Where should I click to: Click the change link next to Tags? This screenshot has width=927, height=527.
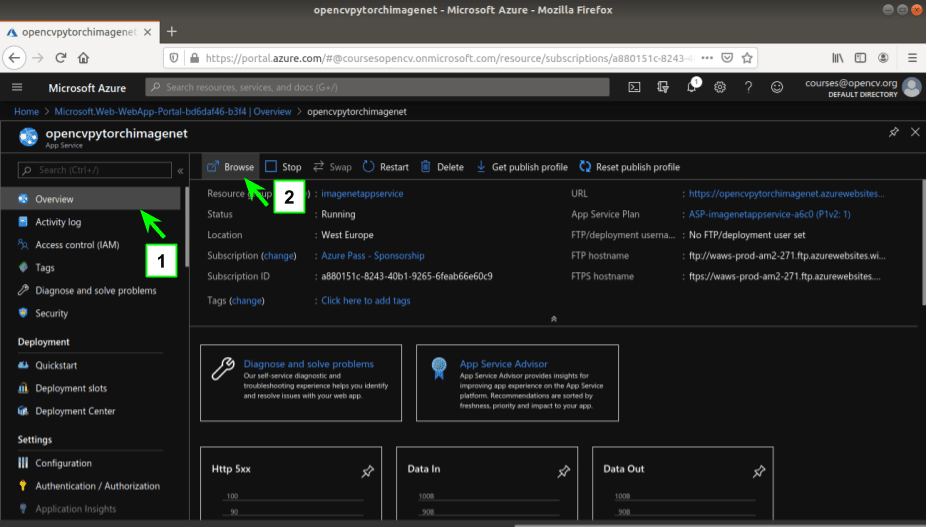pyautogui.click(x=247, y=300)
